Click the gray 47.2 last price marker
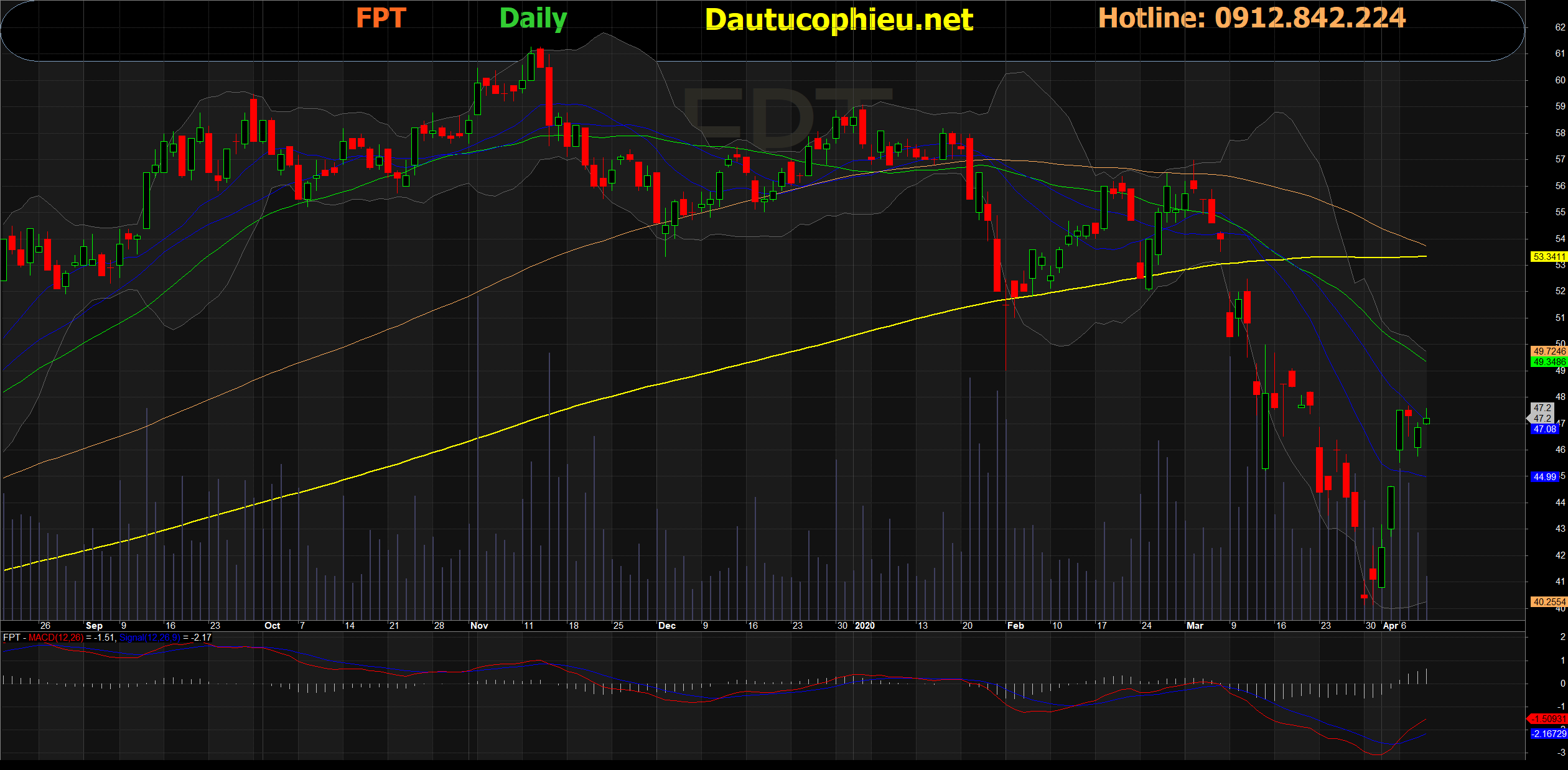The height and width of the screenshot is (770, 1568). (1542, 414)
